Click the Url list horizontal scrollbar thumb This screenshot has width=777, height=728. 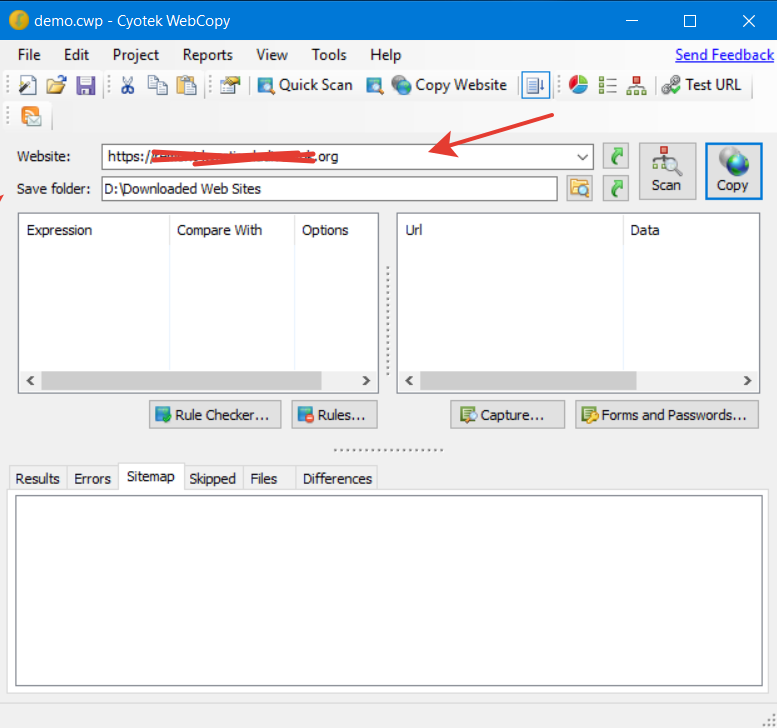tap(528, 381)
